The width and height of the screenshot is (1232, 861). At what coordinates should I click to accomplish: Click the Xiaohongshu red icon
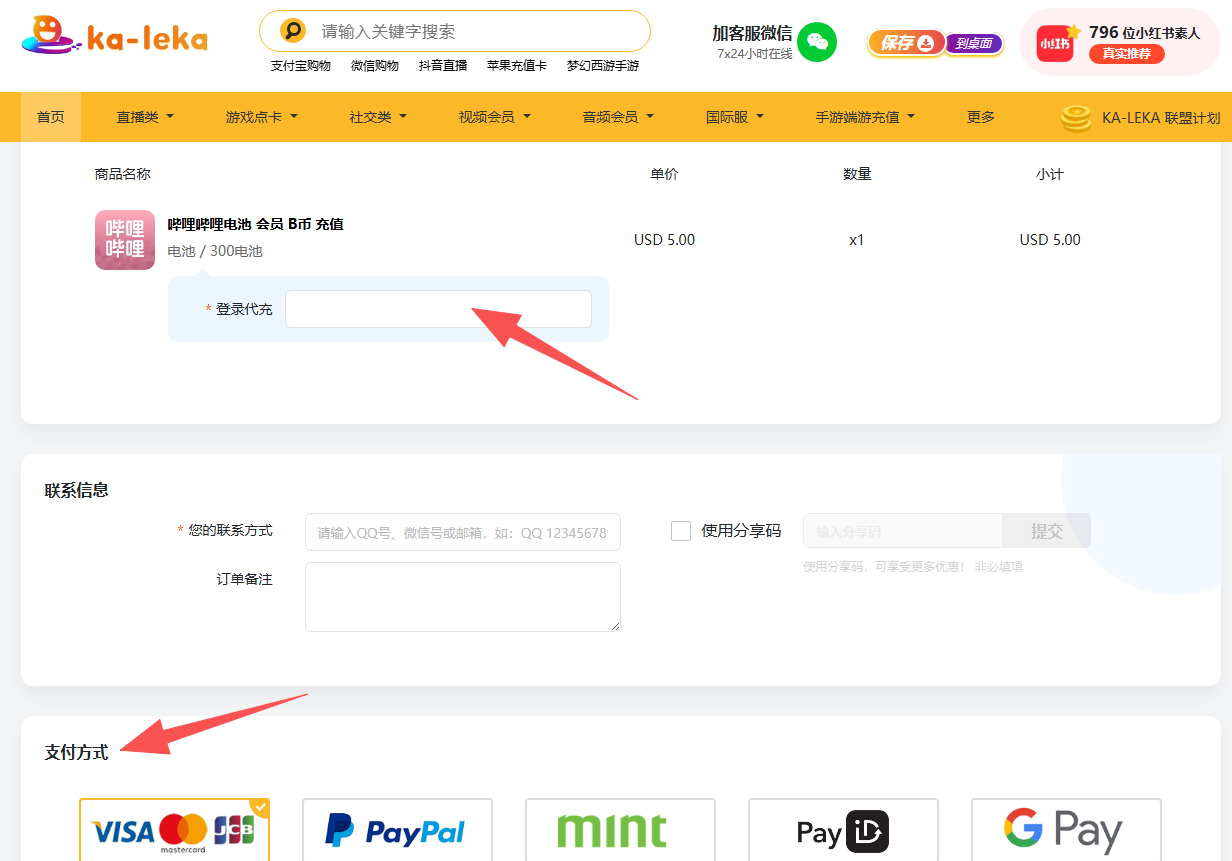[1054, 43]
